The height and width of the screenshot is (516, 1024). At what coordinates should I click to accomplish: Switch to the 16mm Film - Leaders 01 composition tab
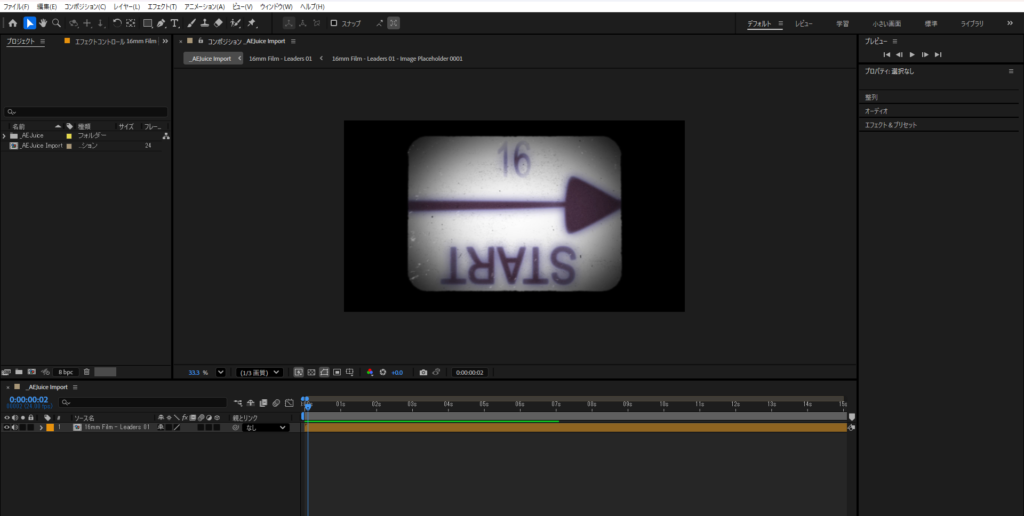pyautogui.click(x=280, y=59)
